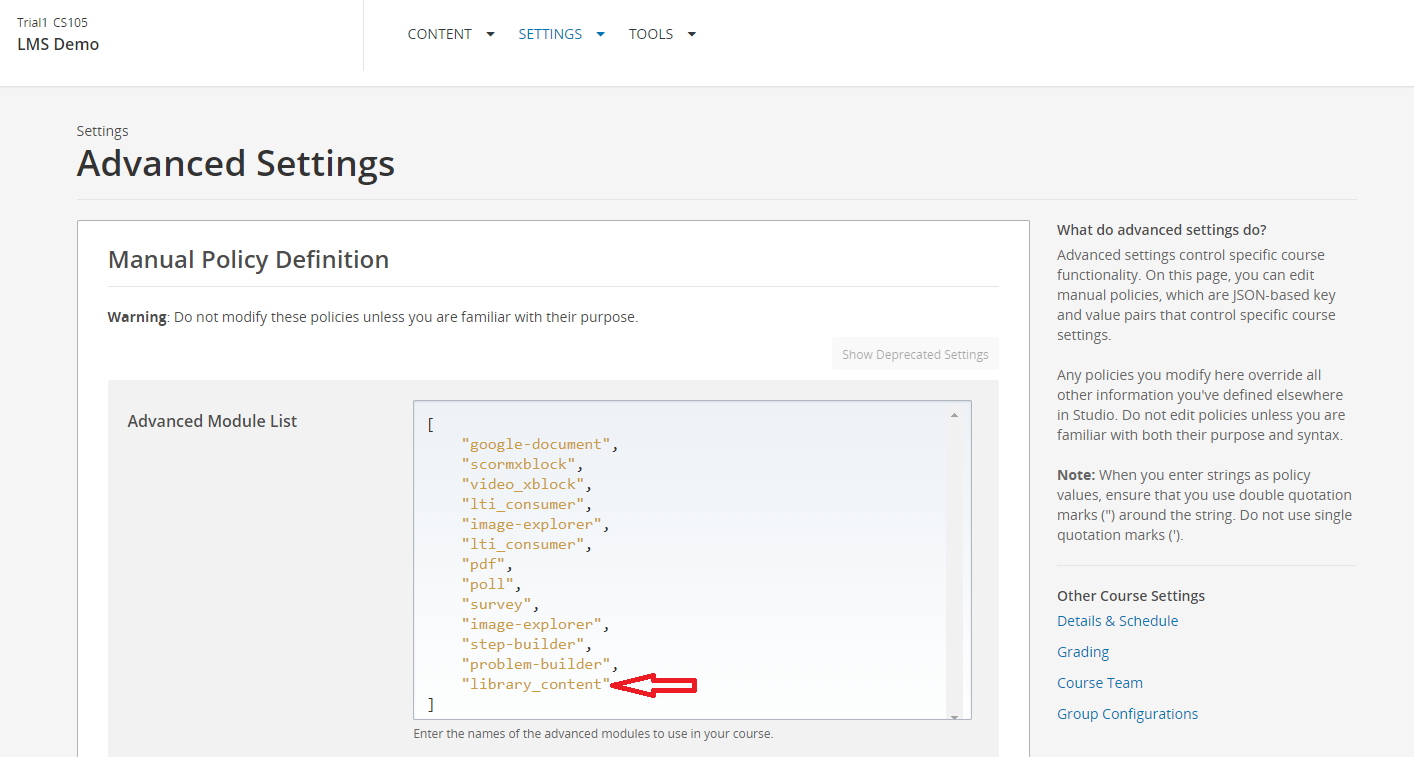Viewport: 1414px width, 757px height.
Task: Open Group Configurations settings
Action: coord(1127,713)
